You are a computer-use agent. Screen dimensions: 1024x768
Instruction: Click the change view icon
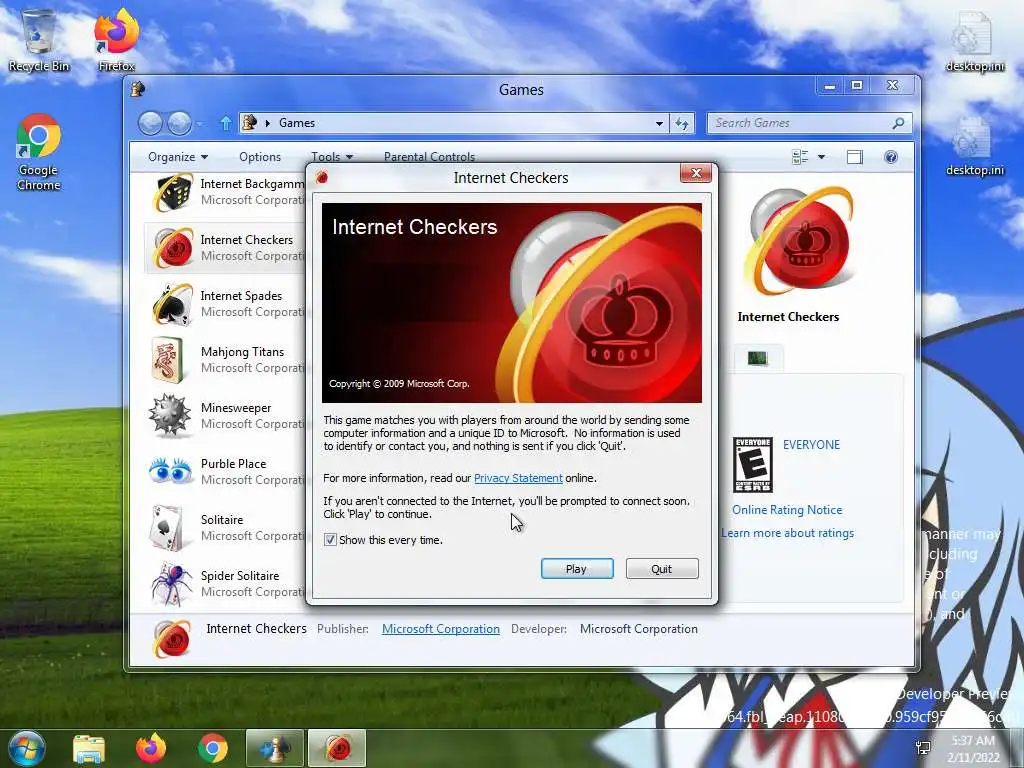point(800,157)
